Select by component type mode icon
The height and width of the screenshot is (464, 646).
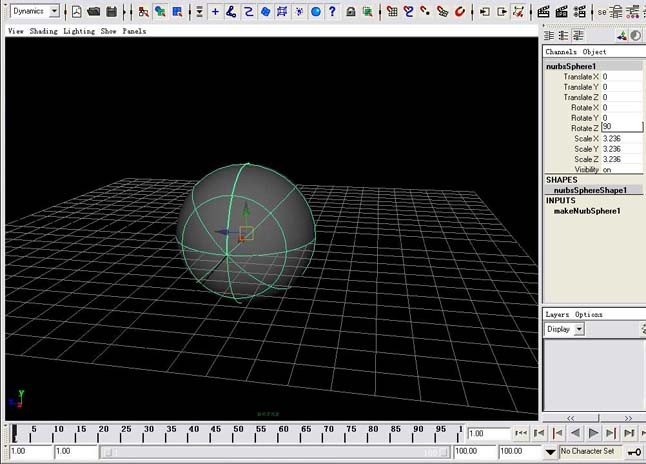coord(177,12)
